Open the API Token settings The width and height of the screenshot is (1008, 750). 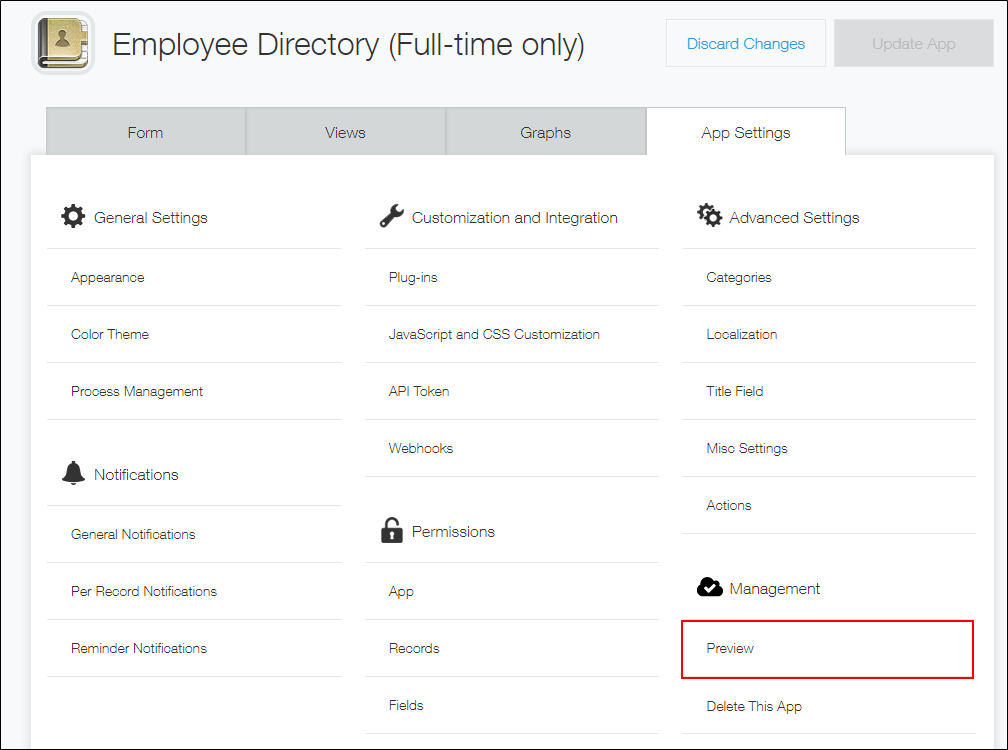click(x=419, y=391)
